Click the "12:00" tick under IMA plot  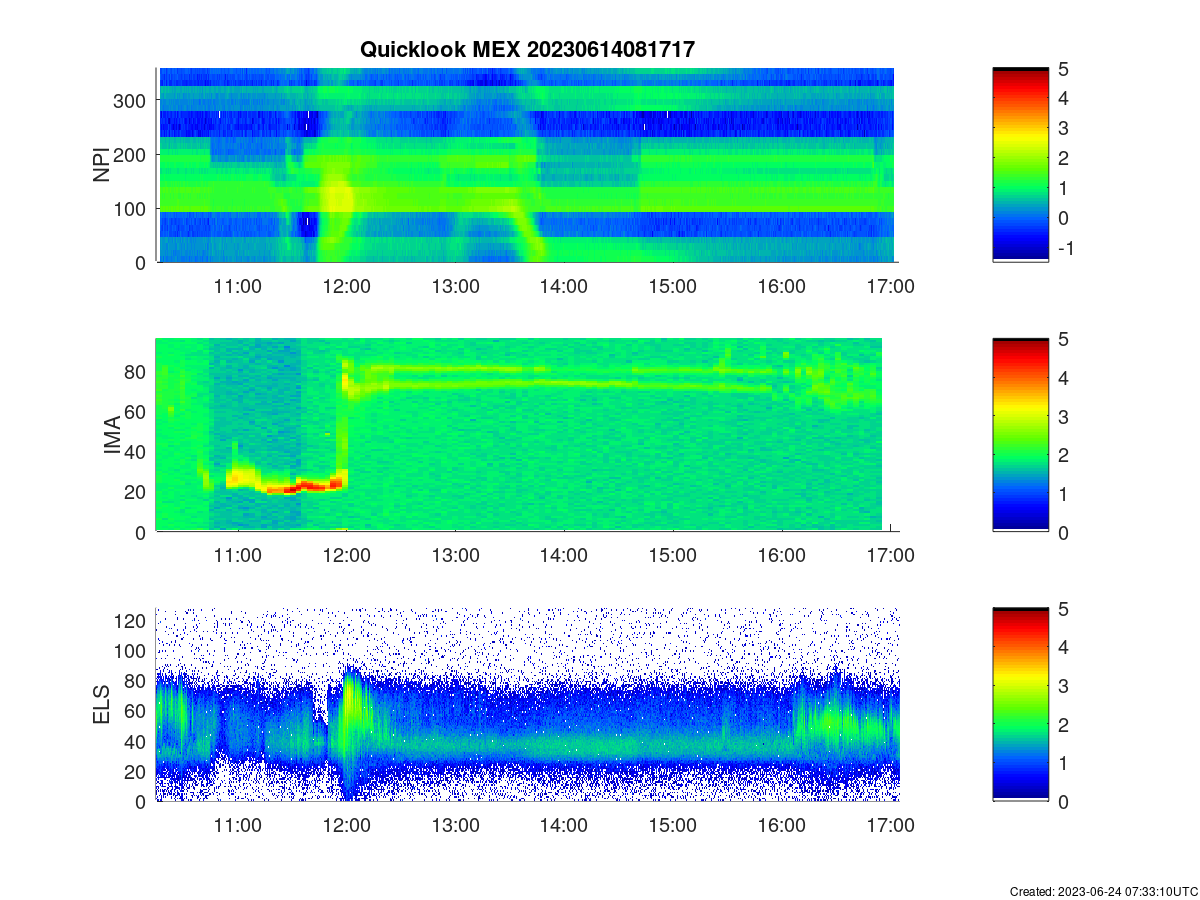(x=347, y=556)
